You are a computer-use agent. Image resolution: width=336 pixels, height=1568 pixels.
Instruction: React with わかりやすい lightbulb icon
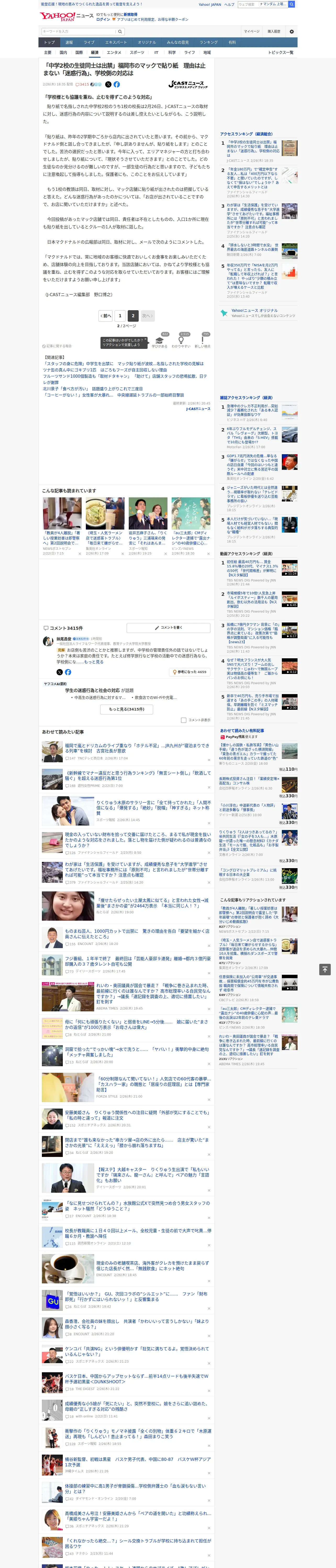point(181,340)
